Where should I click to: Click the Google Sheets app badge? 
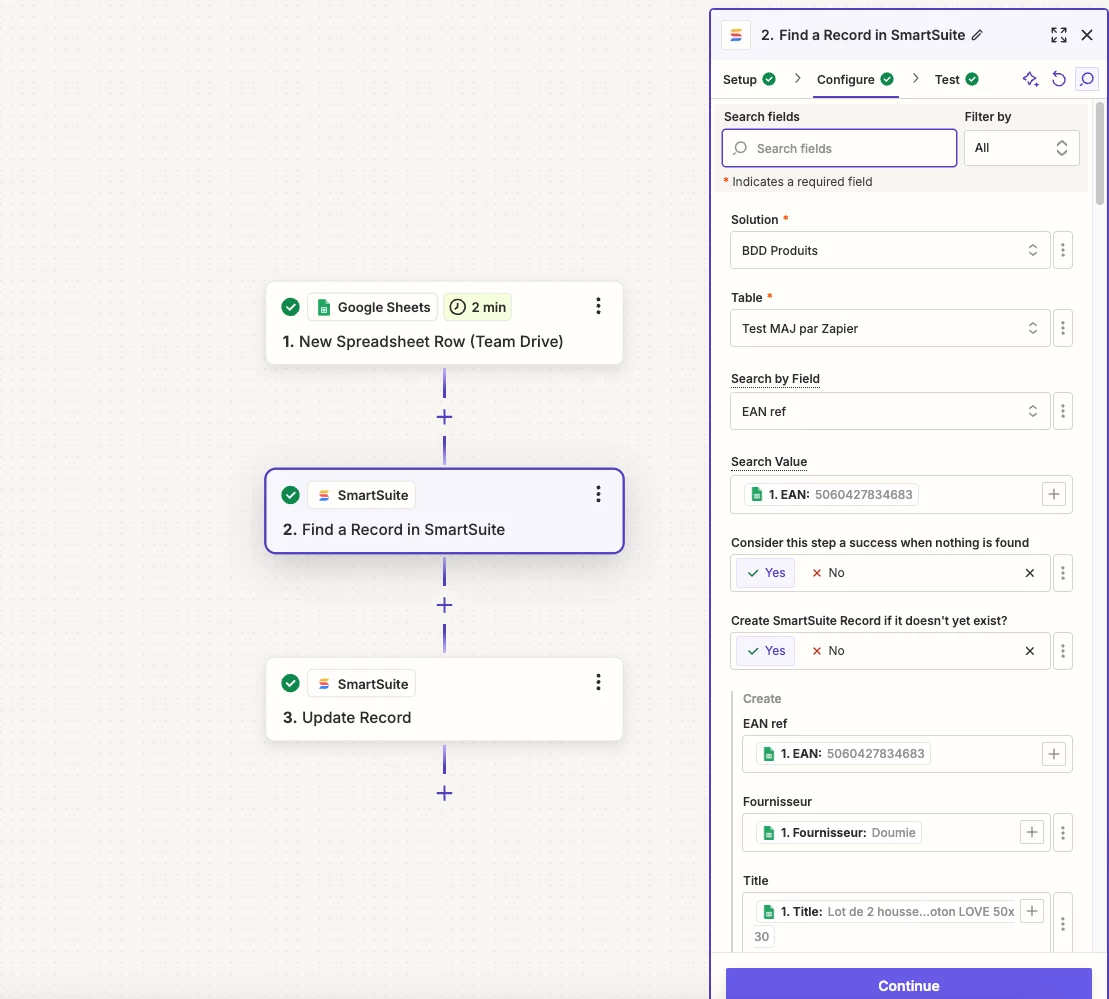[x=373, y=307]
